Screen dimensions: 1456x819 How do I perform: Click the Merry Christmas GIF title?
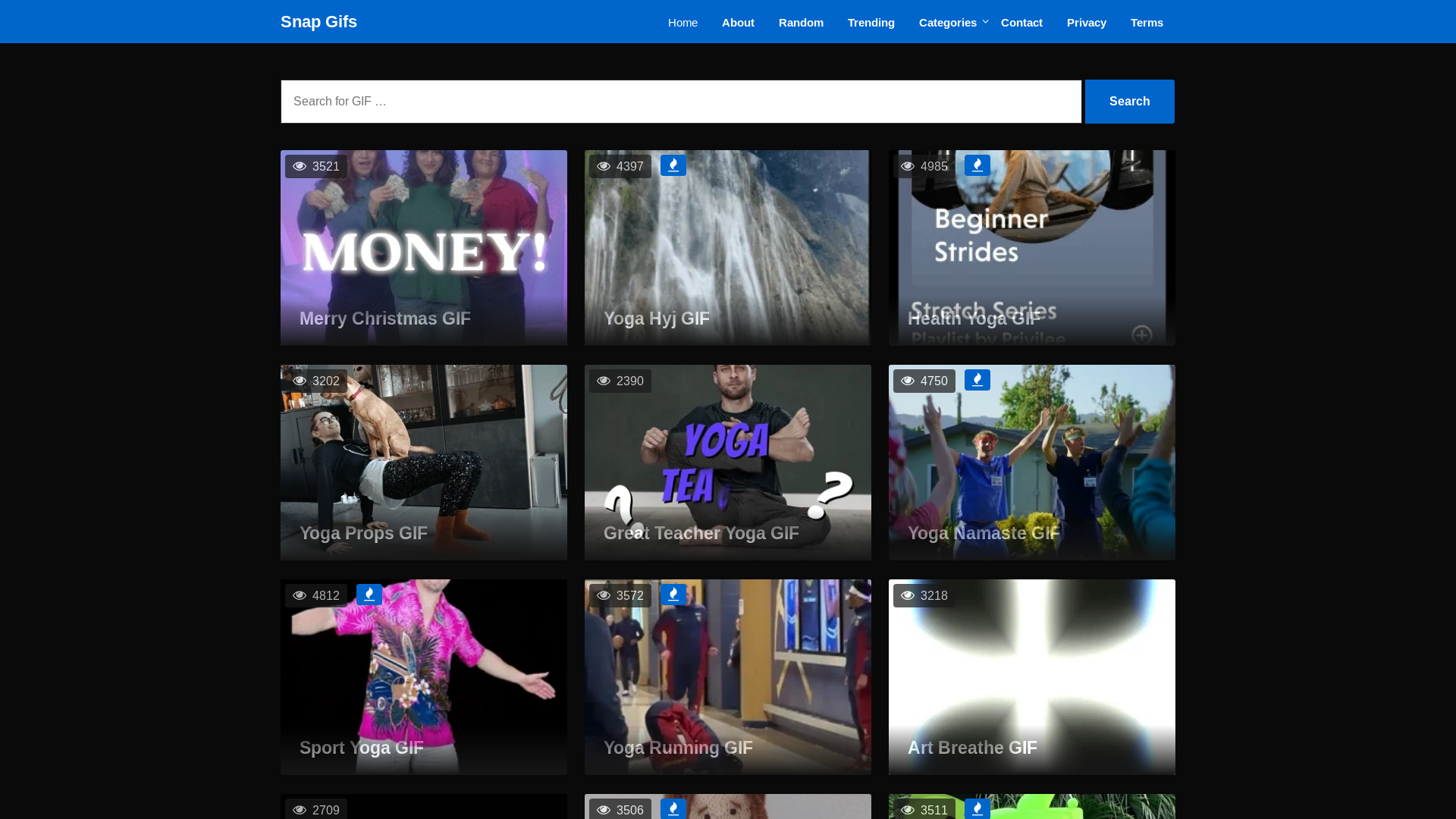(x=384, y=318)
